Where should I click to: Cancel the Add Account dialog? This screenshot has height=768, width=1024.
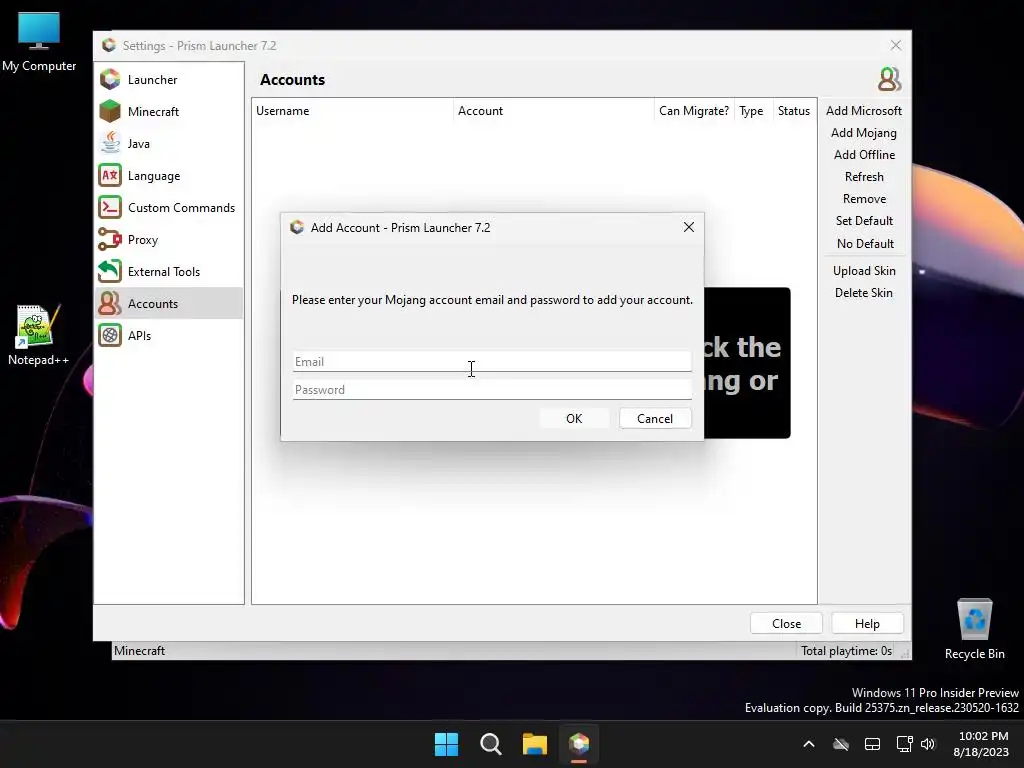point(655,419)
